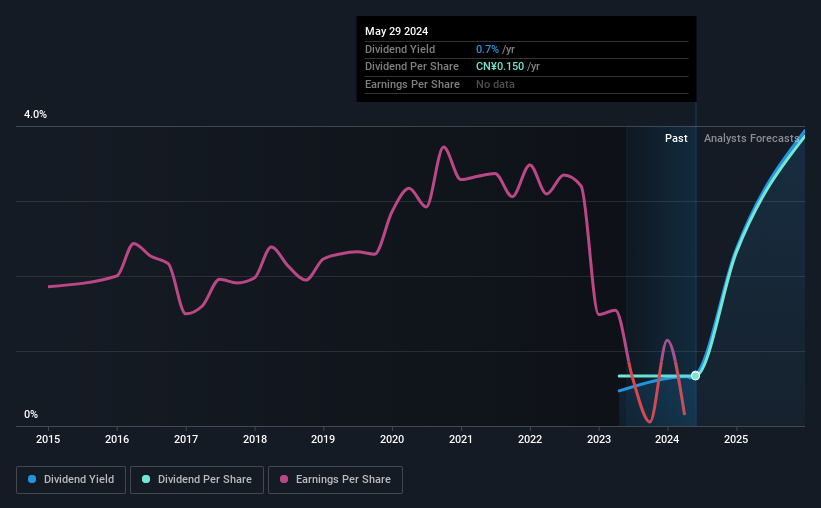Click the May 29 2024 tooltip date header
This screenshot has height=508, width=821.
[x=396, y=31]
